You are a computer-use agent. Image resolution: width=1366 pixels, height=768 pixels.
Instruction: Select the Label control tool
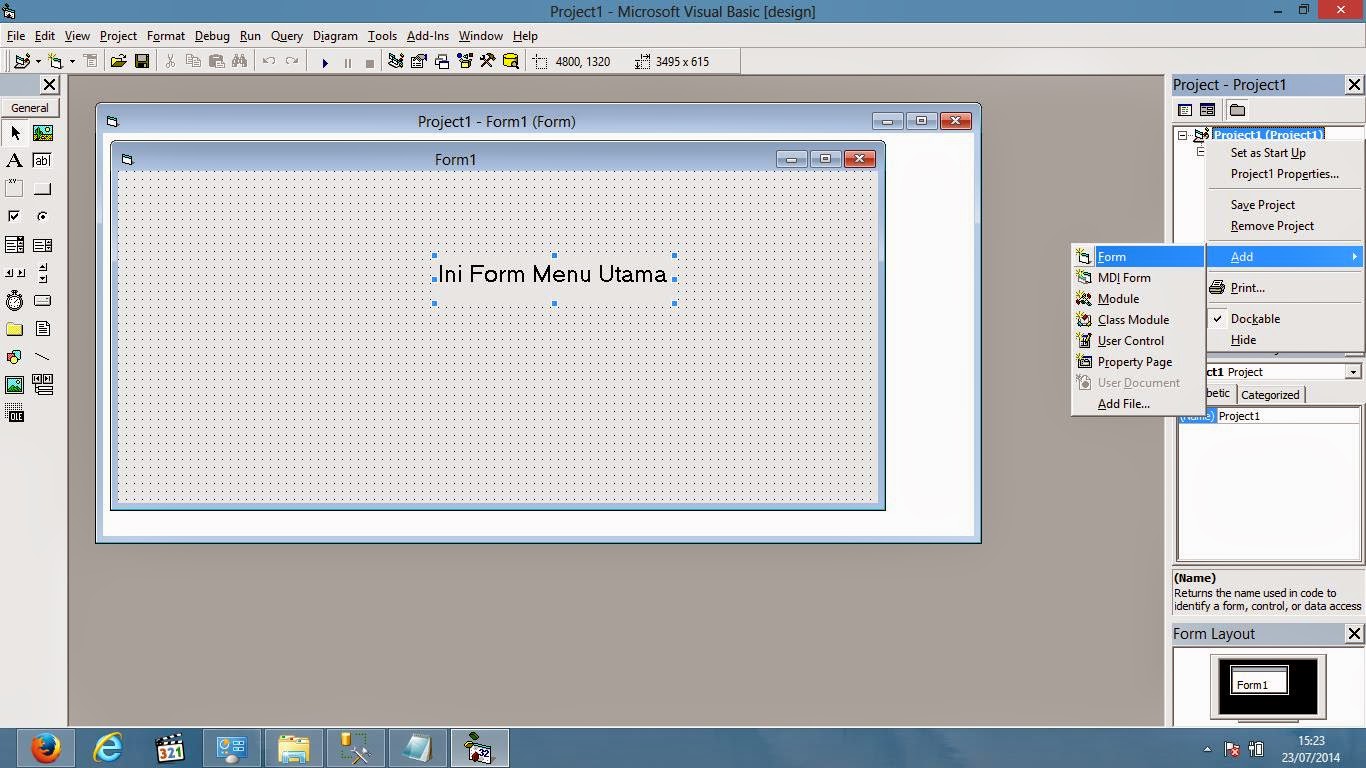coord(15,161)
